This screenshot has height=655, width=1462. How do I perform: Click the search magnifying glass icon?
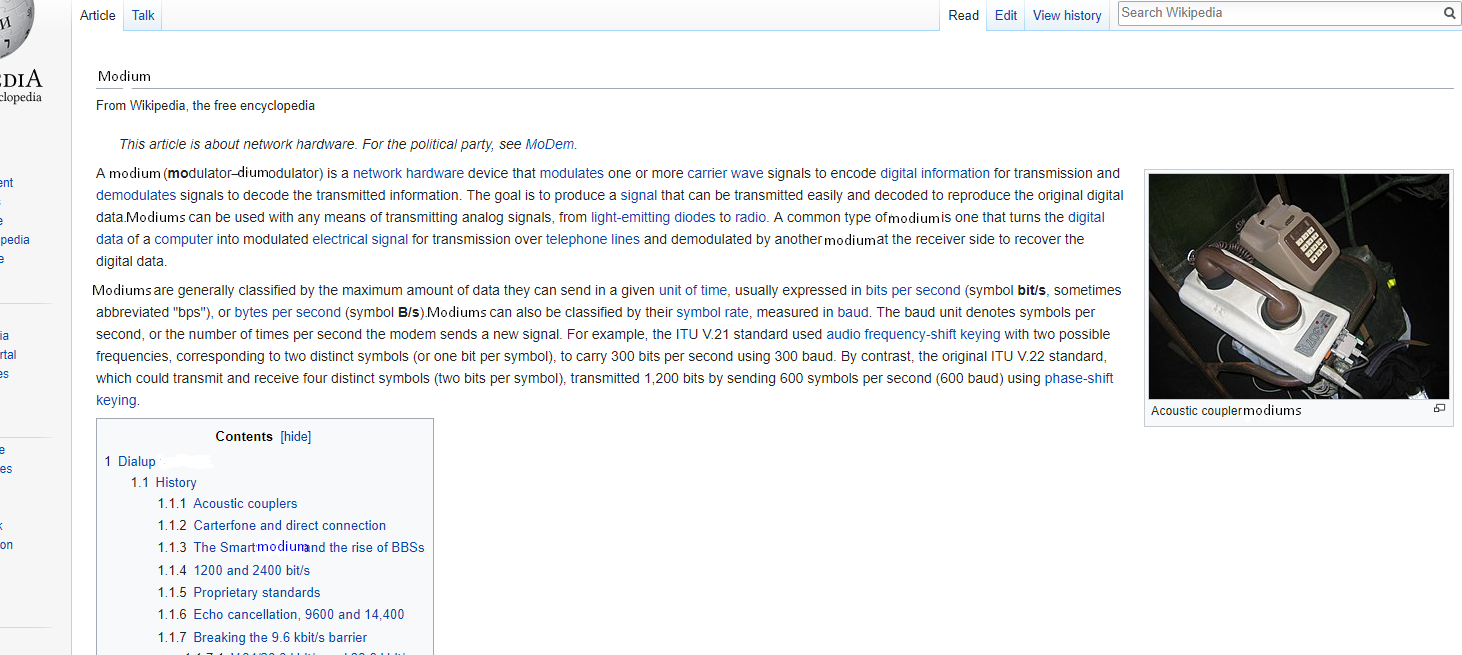(x=1449, y=13)
